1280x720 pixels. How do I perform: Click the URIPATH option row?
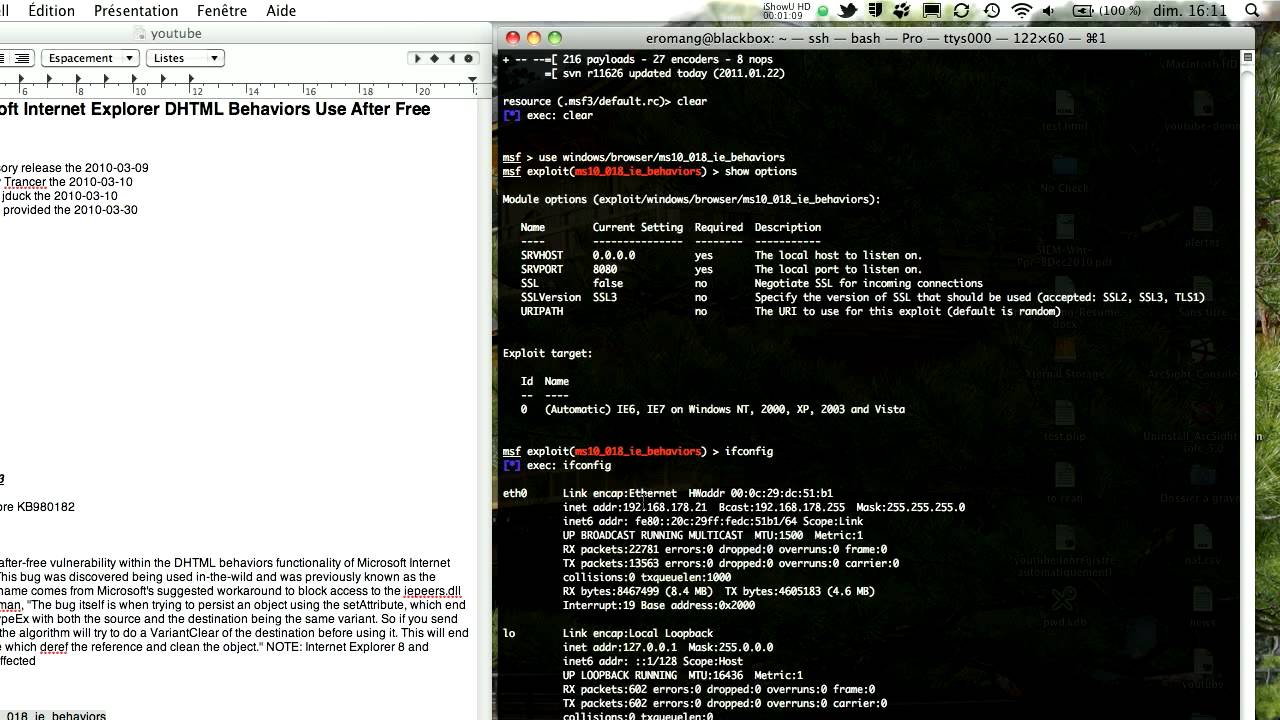coord(791,311)
